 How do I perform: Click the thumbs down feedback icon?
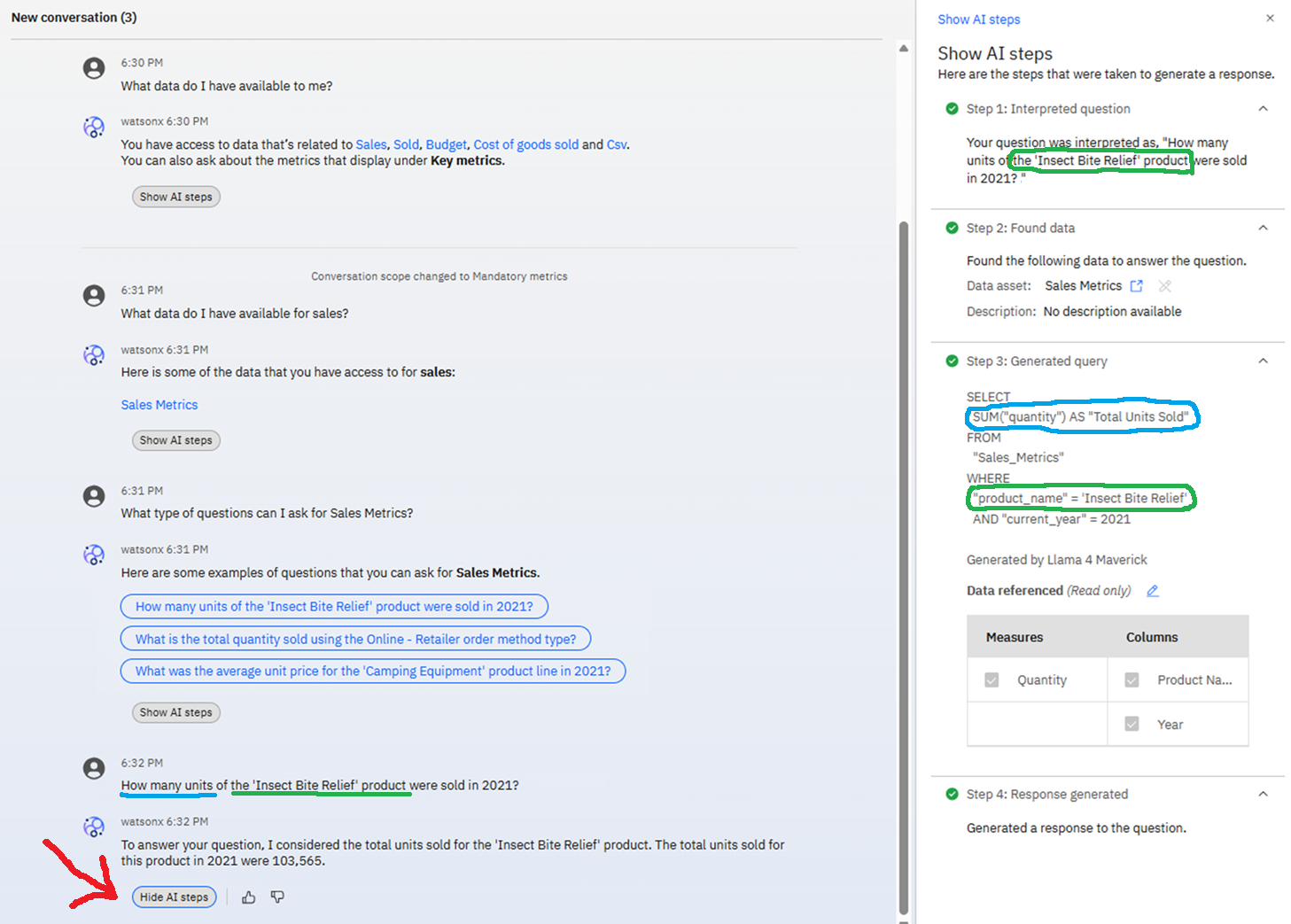tap(277, 897)
